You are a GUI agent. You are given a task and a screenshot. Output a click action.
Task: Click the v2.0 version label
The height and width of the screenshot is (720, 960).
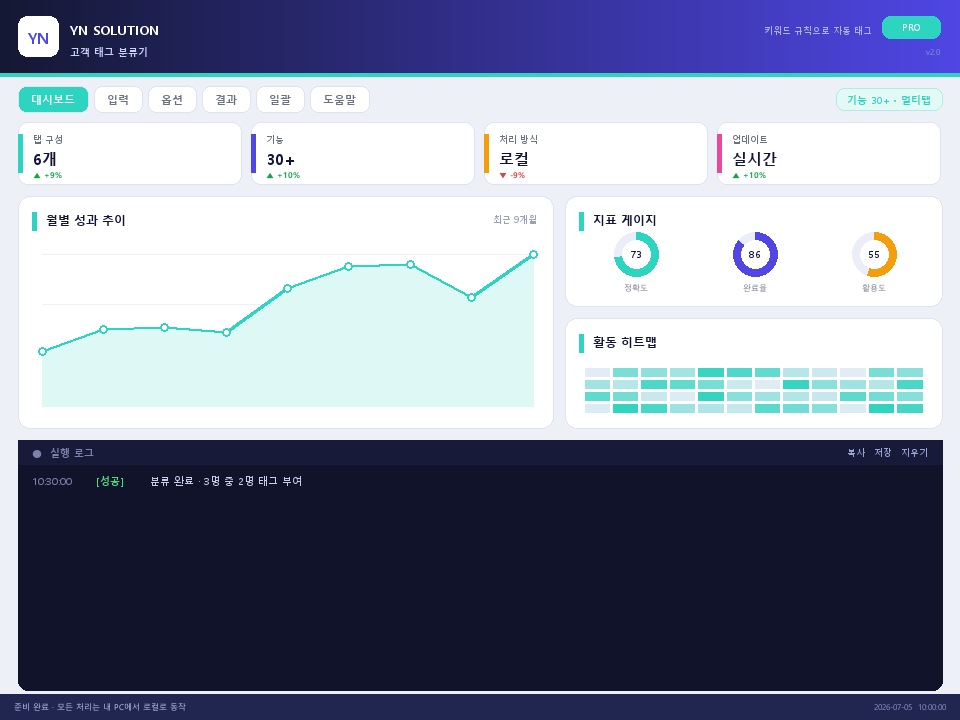point(932,52)
